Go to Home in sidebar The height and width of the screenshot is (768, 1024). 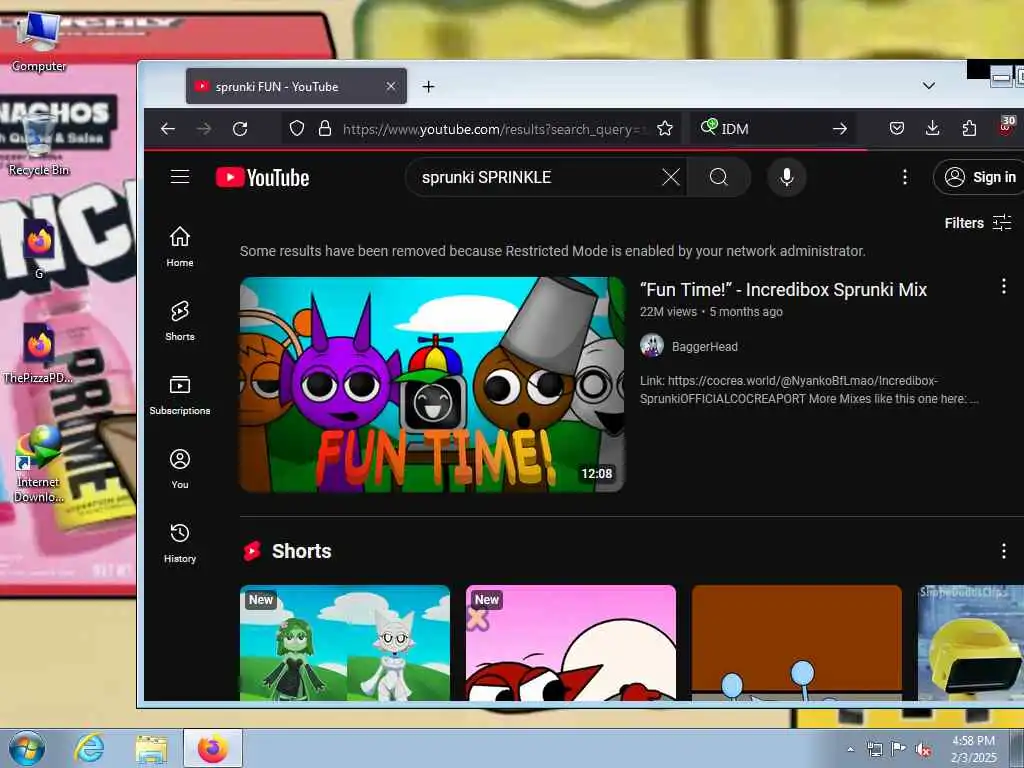[x=180, y=246]
